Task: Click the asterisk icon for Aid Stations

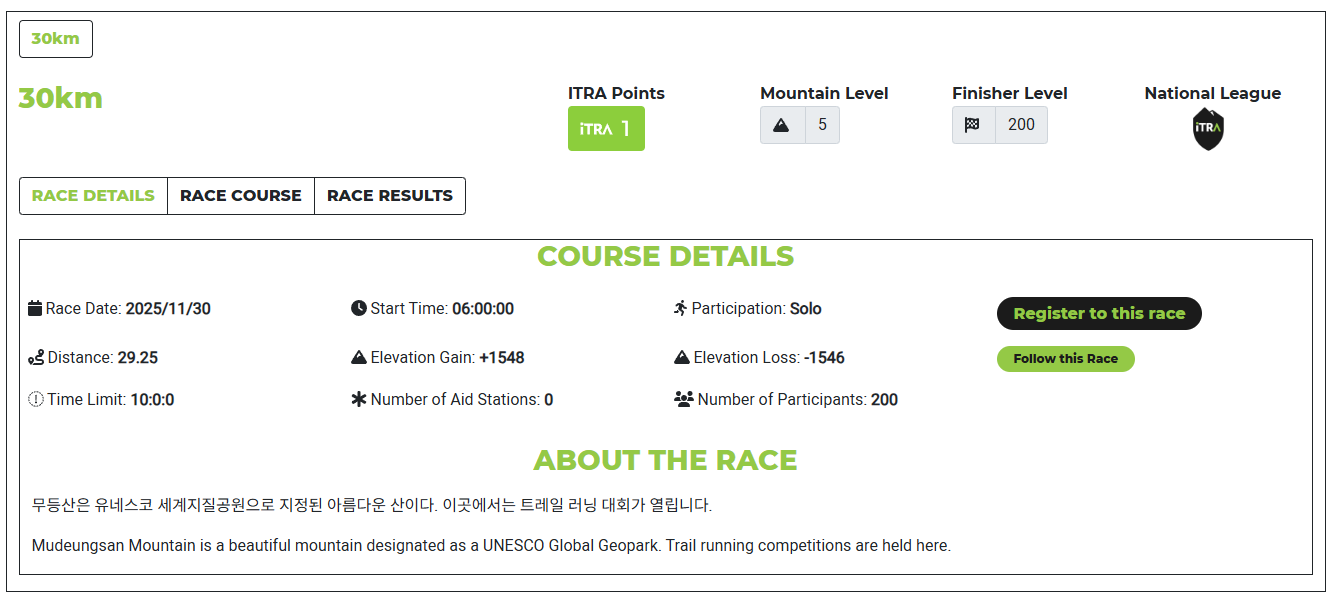Action: pos(359,400)
